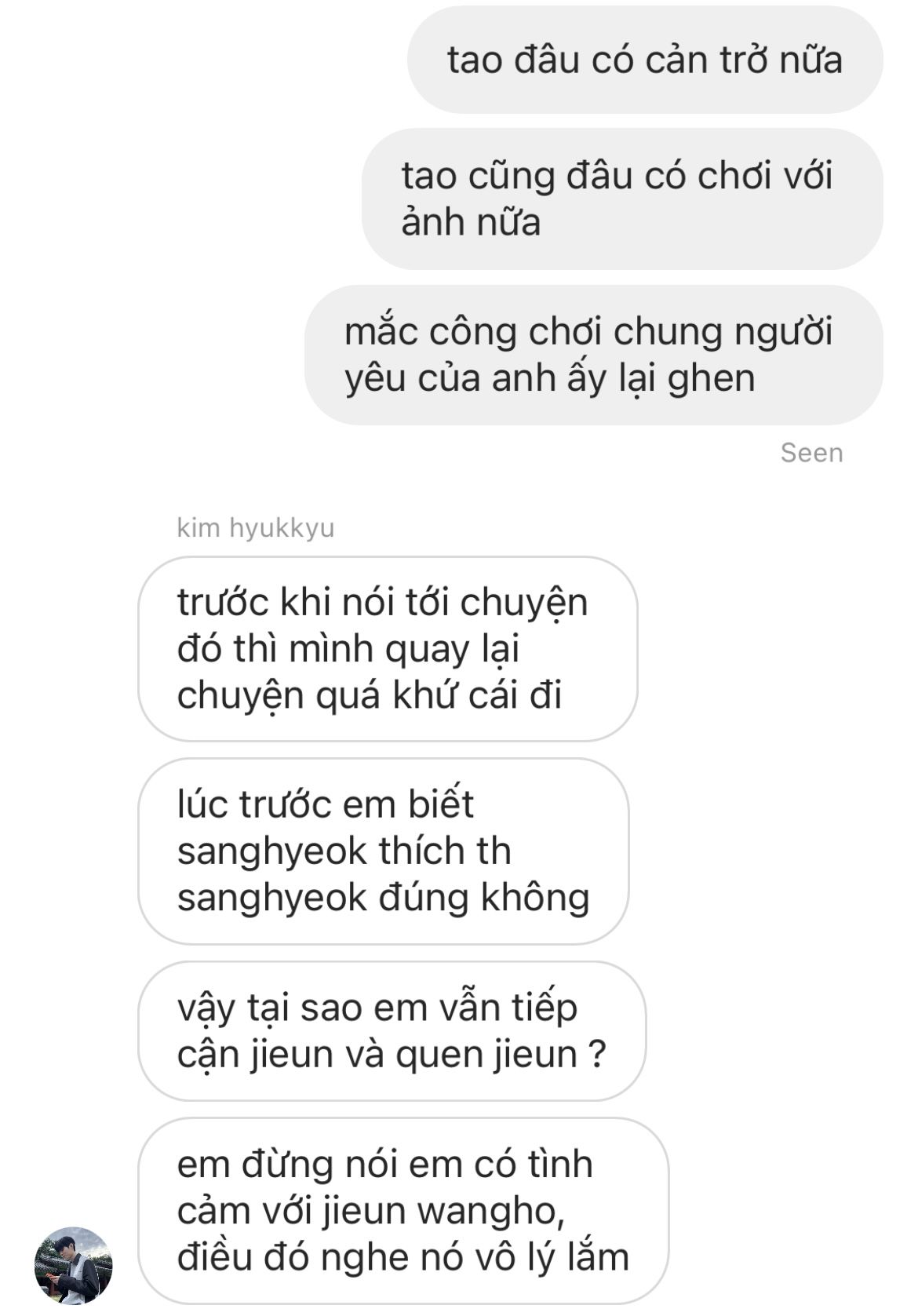This screenshot has height=1316, width=918.
Task: Select the 'tao đâu có cản trở nữa' message
Action: click(x=645, y=60)
